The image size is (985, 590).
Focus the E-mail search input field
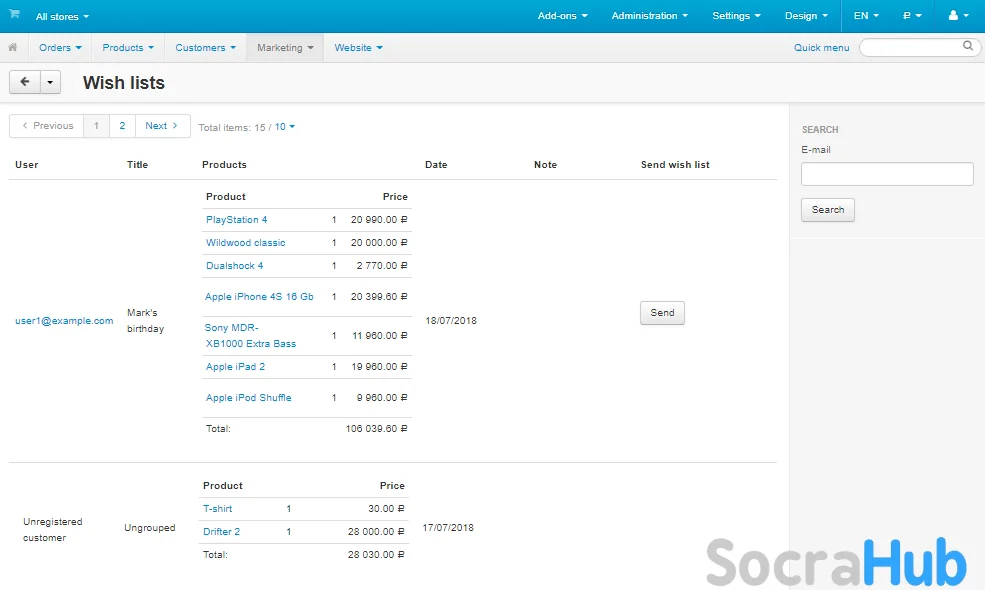point(886,174)
